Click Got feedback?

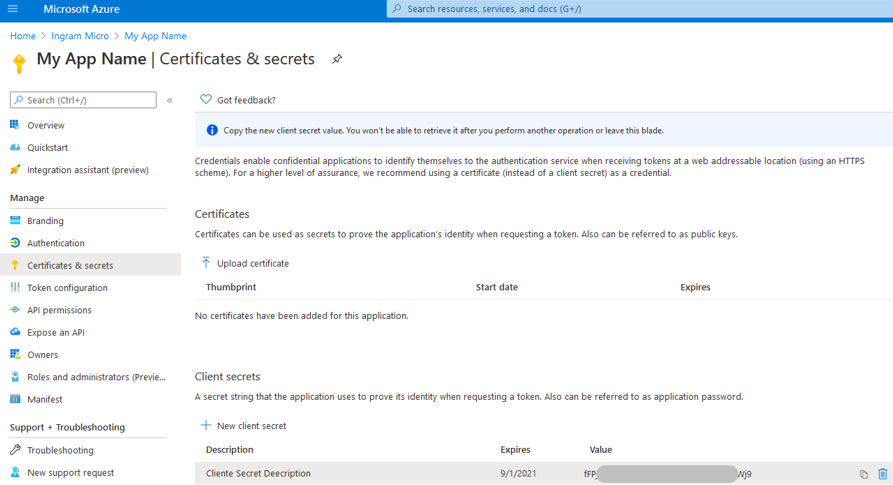[246, 100]
